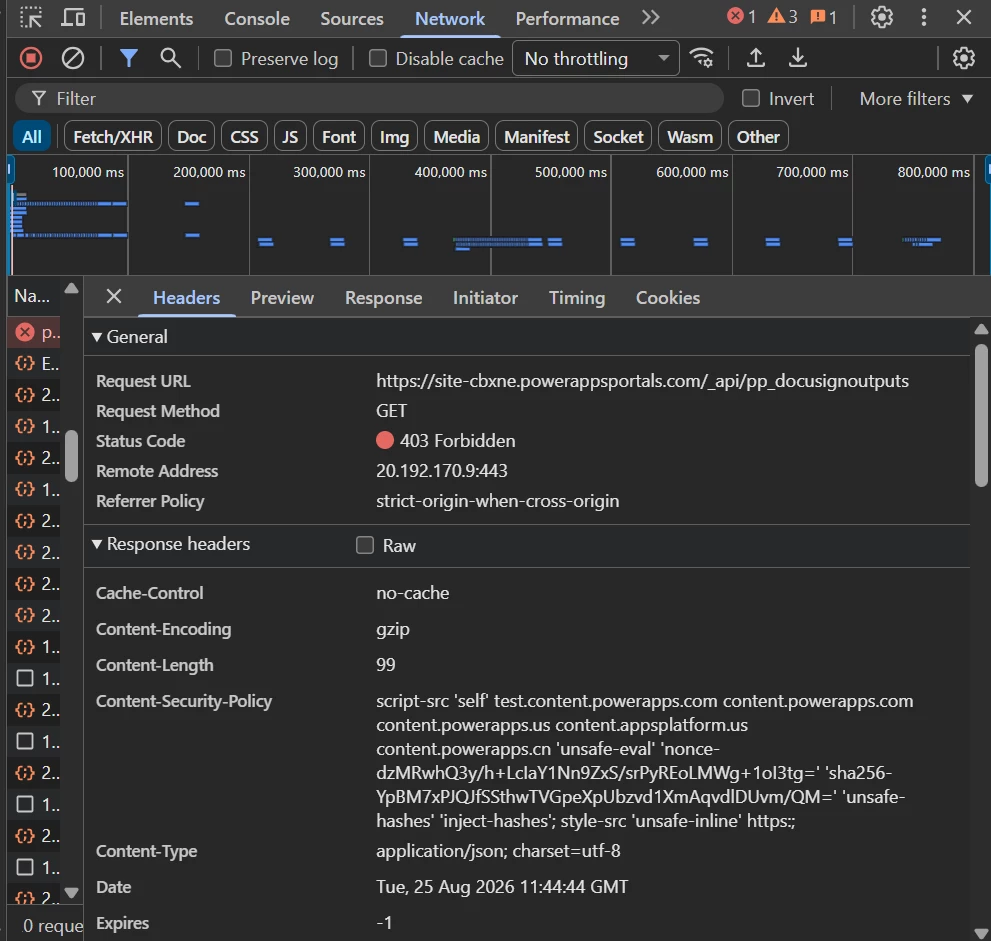Filter by All request types

32,137
